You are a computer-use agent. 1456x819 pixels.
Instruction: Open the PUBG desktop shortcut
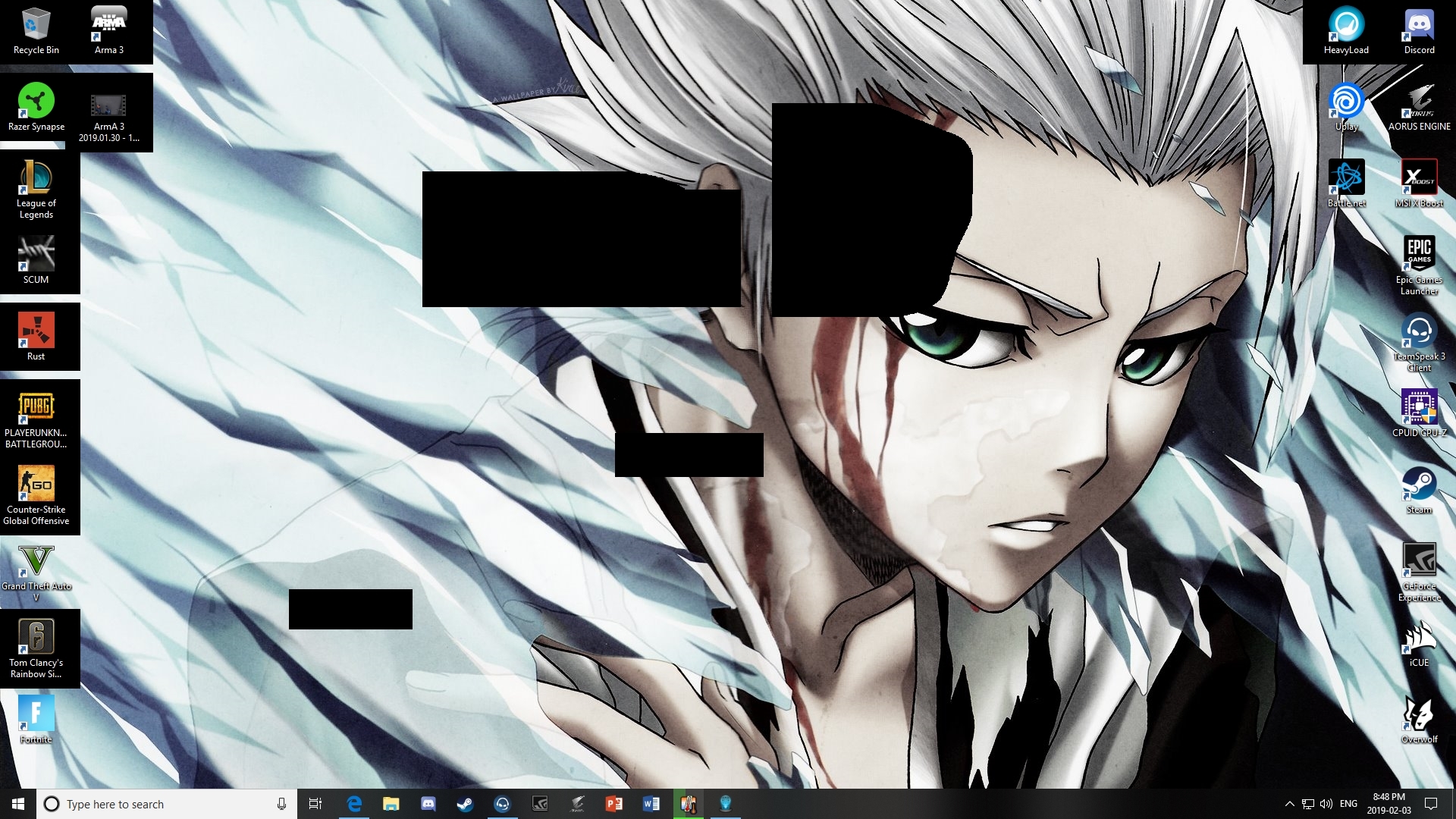(x=36, y=413)
